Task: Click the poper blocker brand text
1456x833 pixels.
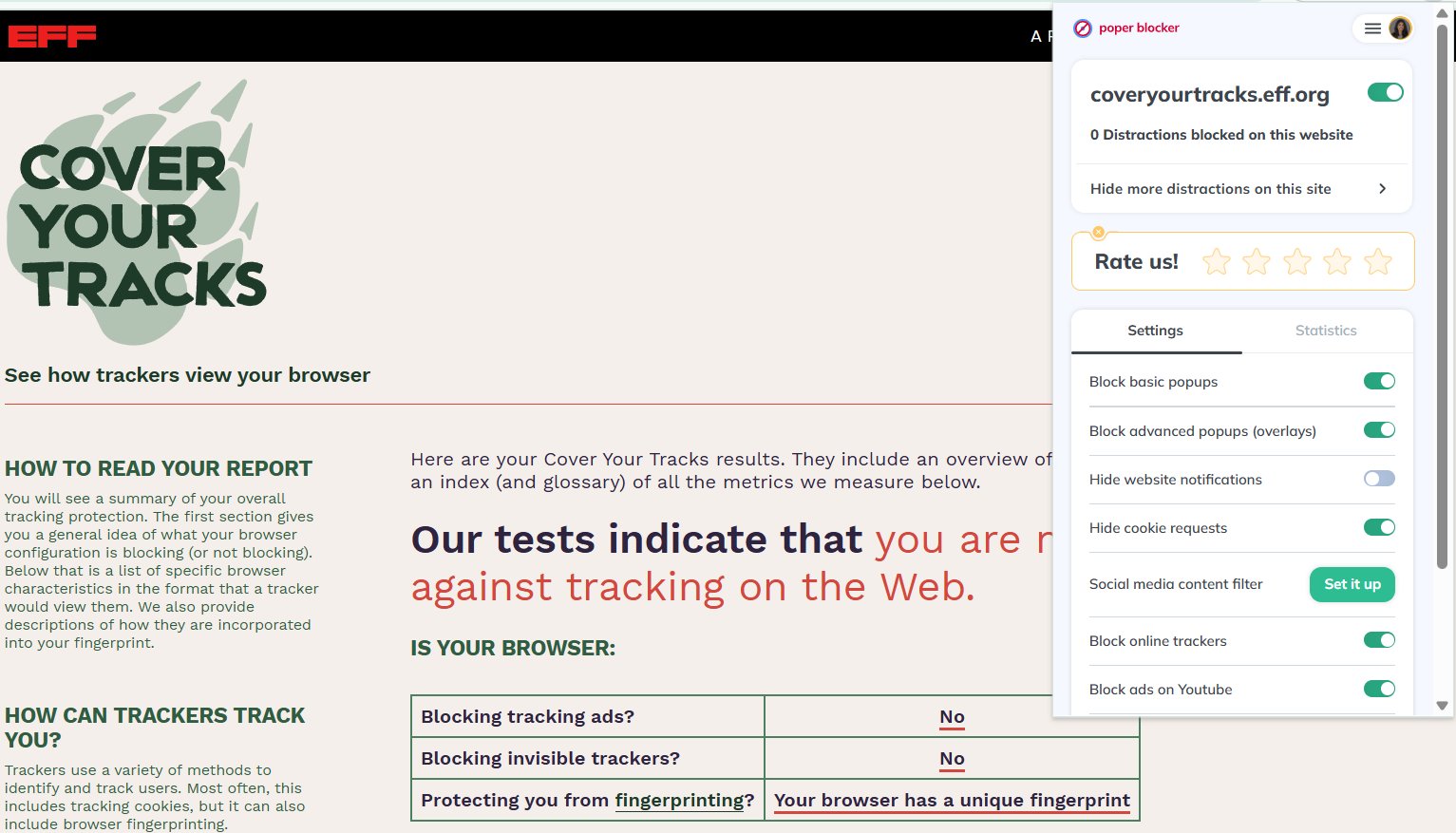Action: tap(1139, 28)
